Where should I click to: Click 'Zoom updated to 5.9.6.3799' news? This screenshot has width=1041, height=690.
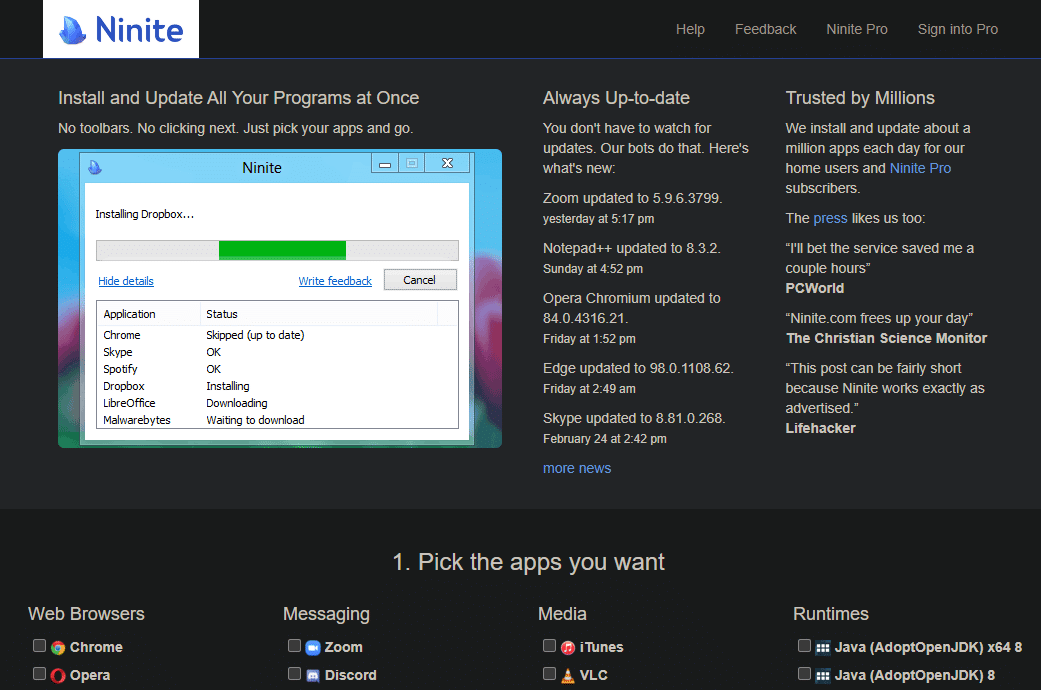tap(632, 199)
